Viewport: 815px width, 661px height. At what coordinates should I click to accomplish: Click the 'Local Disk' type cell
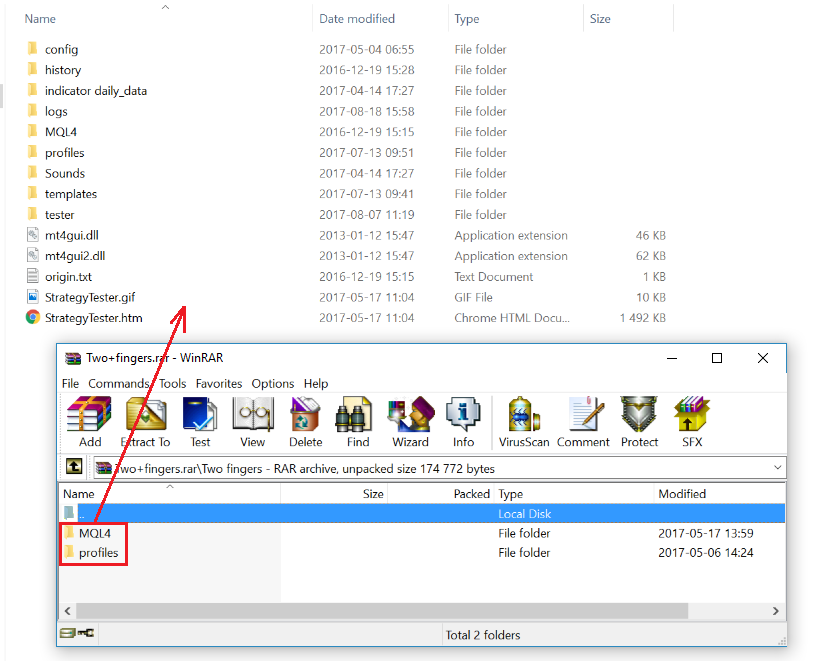(x=524, y=513)
